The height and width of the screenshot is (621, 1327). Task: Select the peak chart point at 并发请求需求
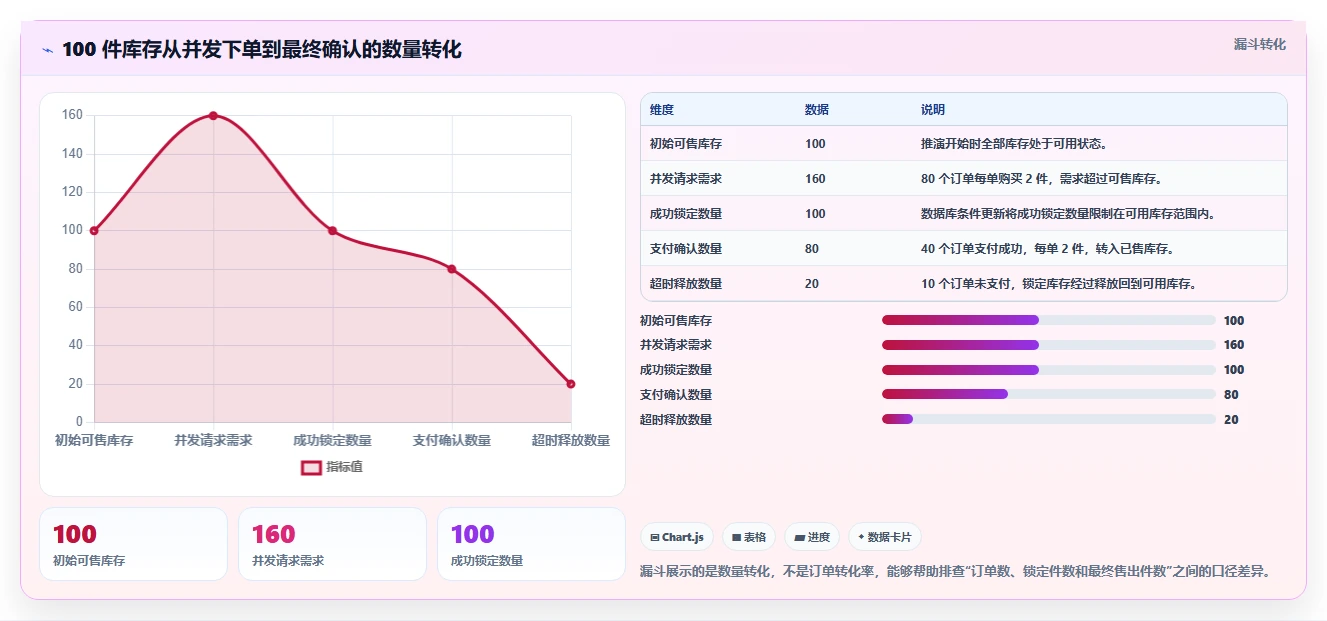click(213, 116)
